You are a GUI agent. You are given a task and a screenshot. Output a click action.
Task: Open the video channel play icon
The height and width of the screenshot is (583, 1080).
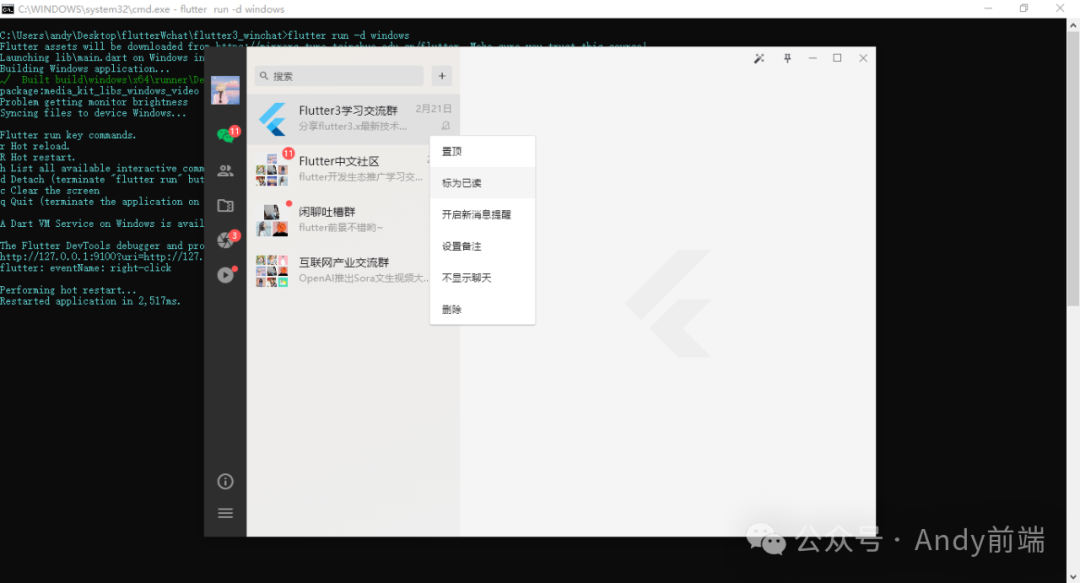226,275
